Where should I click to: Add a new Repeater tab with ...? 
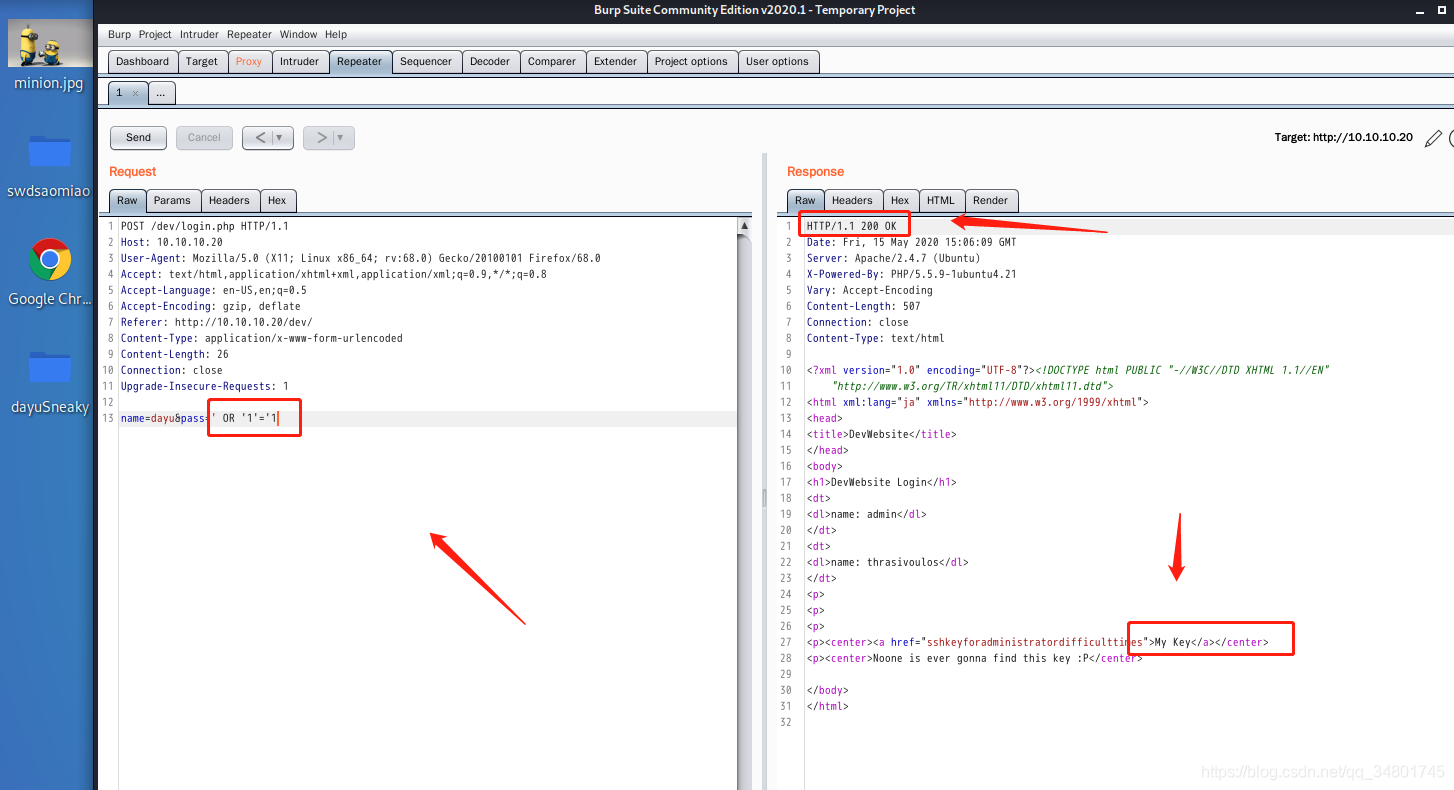coord(162,93)
